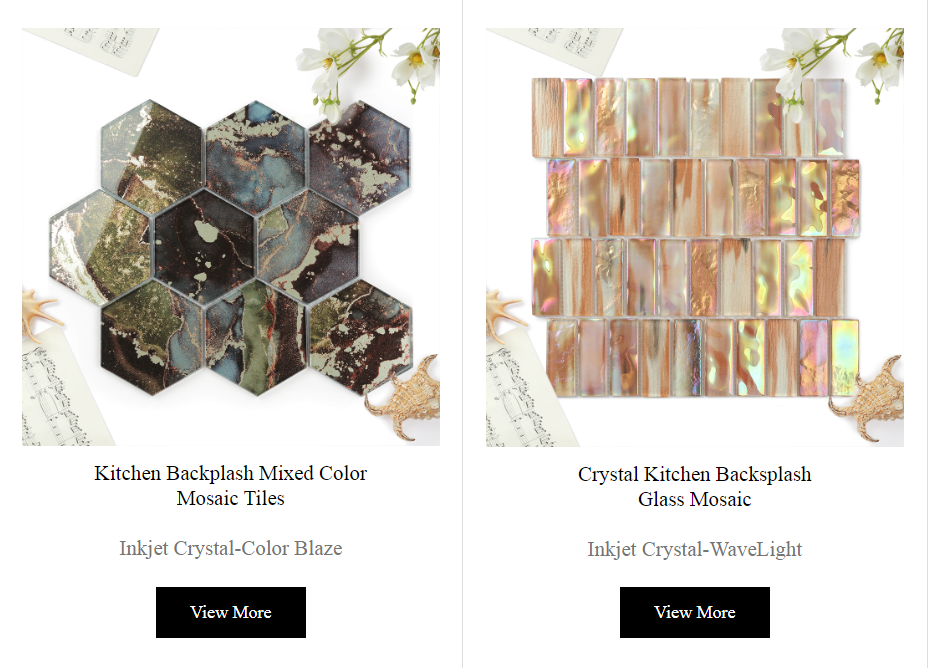928x669 pixels.
Task: Click the golden conch shell in the hexagon photo
Action: 406,397
